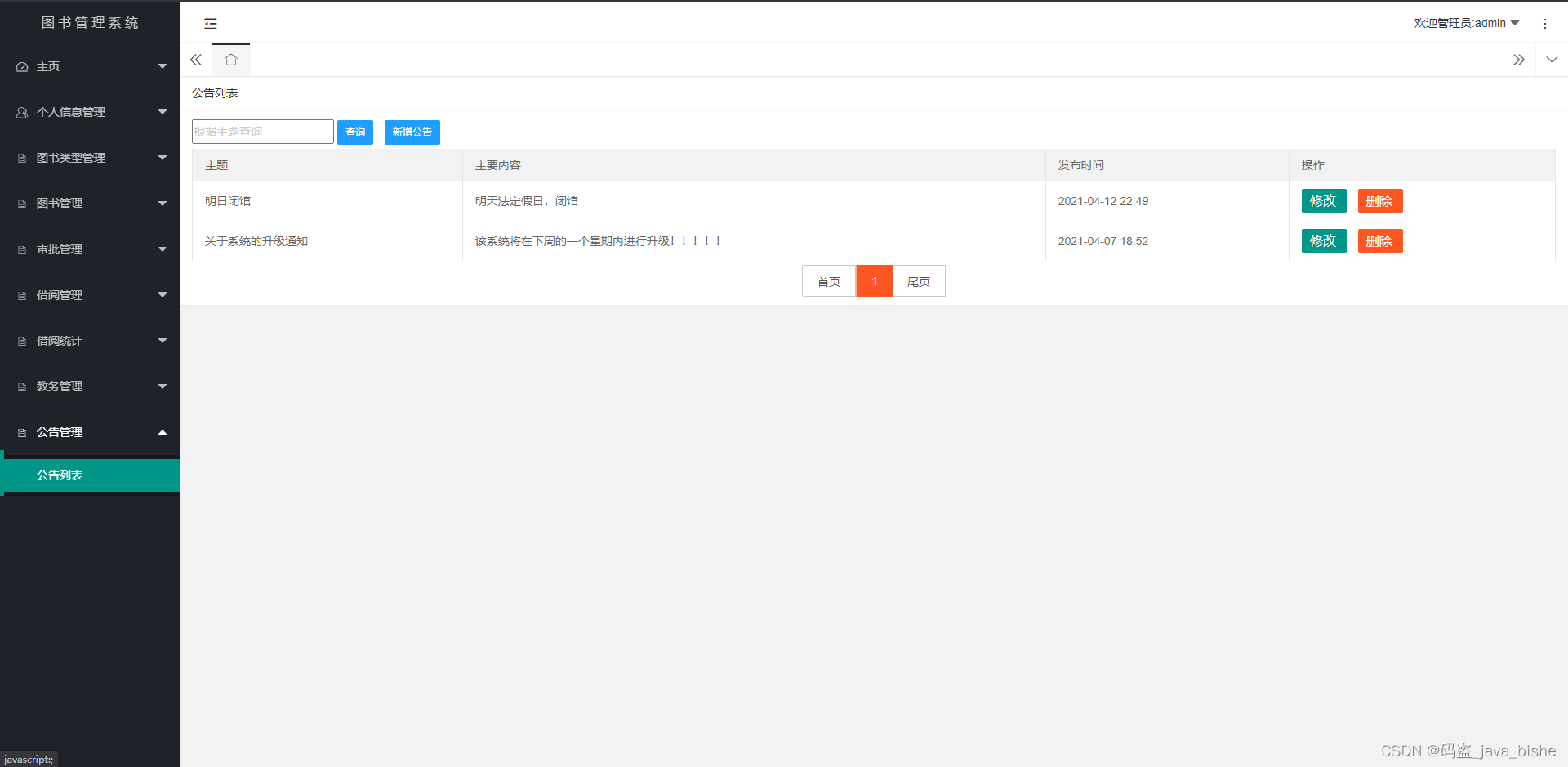Click the 图书类型管理 file icon
Image resolution: width=1568 pixels, height=767 pixels.
point(22,158)
